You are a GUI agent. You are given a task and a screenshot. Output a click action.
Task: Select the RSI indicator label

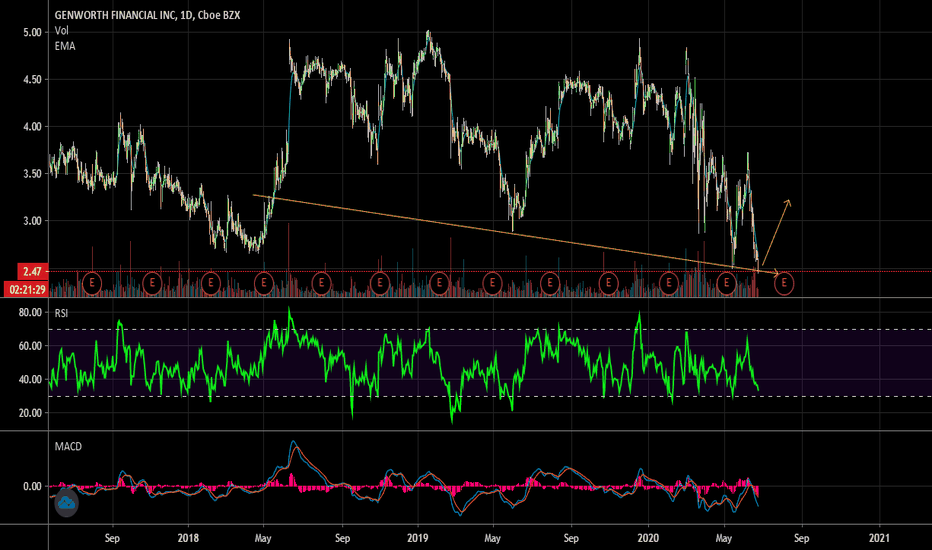61,313
